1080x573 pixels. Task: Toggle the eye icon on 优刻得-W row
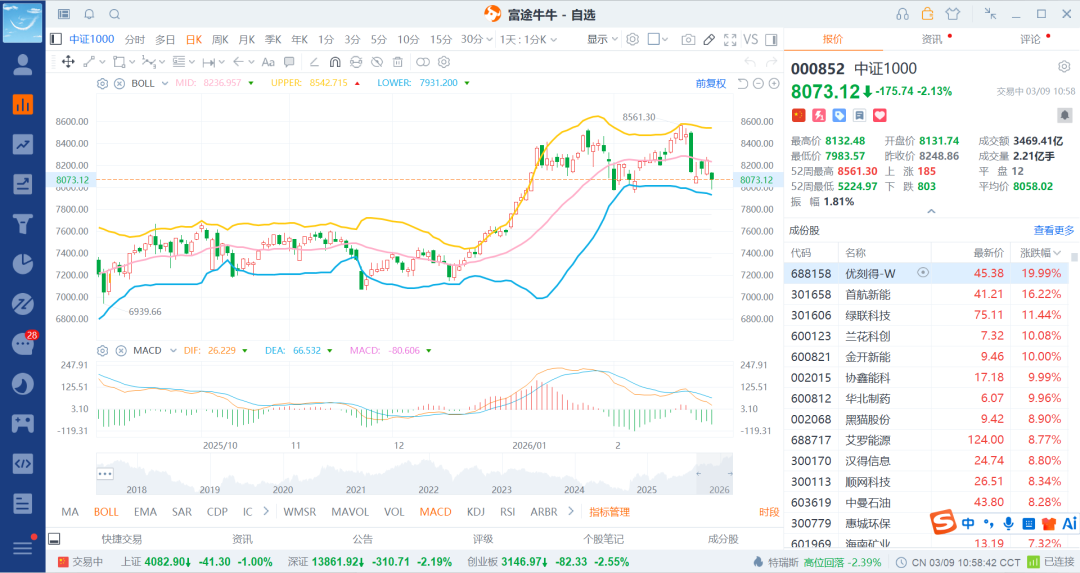(x=923, y=272)
